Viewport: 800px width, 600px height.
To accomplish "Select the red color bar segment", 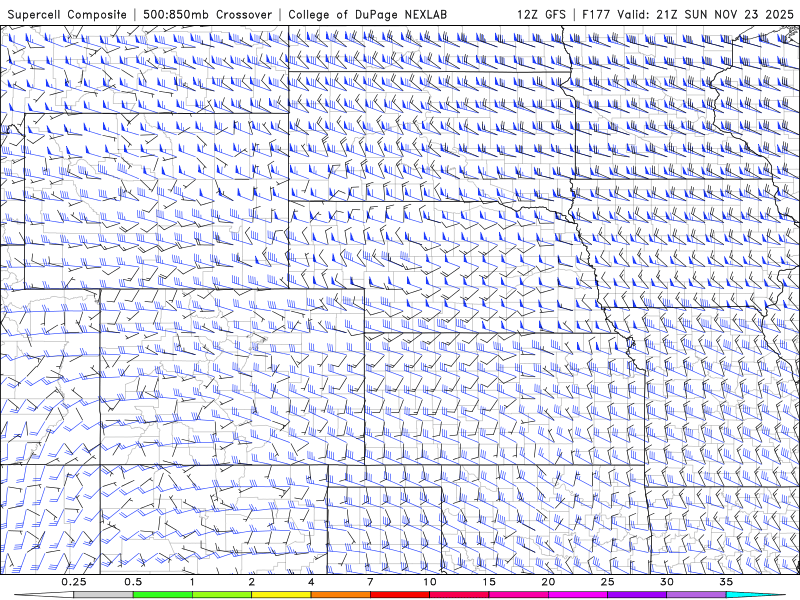I will tap(400, 595).
